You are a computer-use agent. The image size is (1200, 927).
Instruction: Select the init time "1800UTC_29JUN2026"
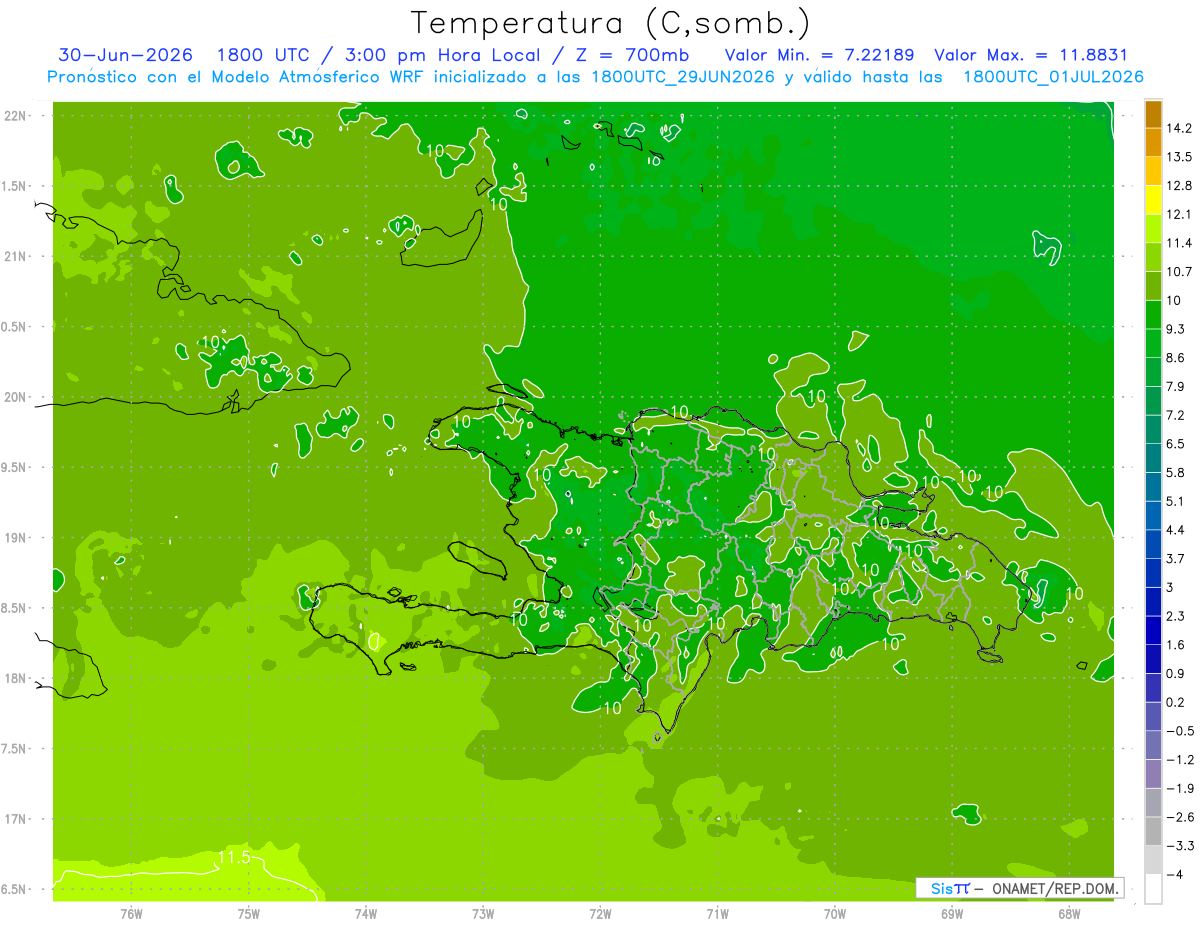click(681, 77)
